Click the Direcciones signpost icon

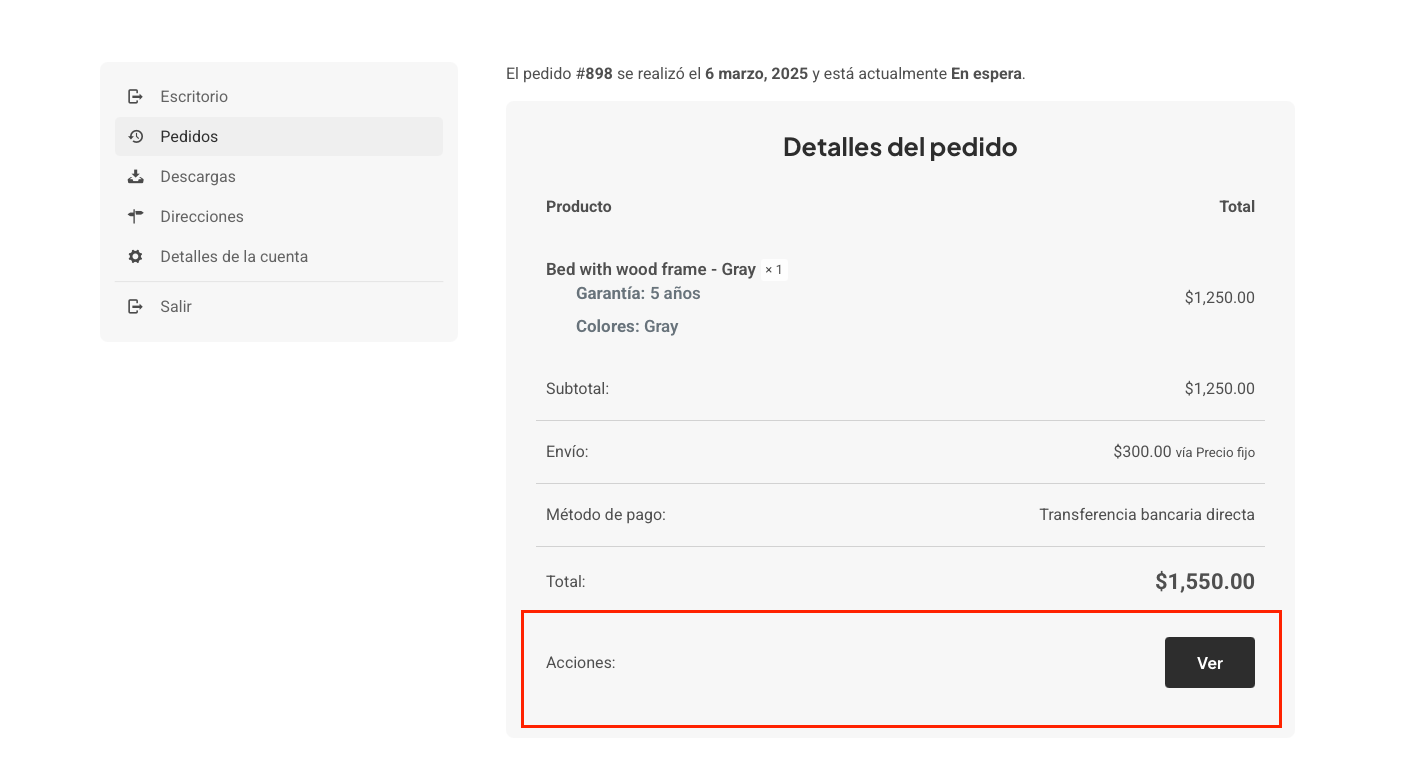point(136,217)
